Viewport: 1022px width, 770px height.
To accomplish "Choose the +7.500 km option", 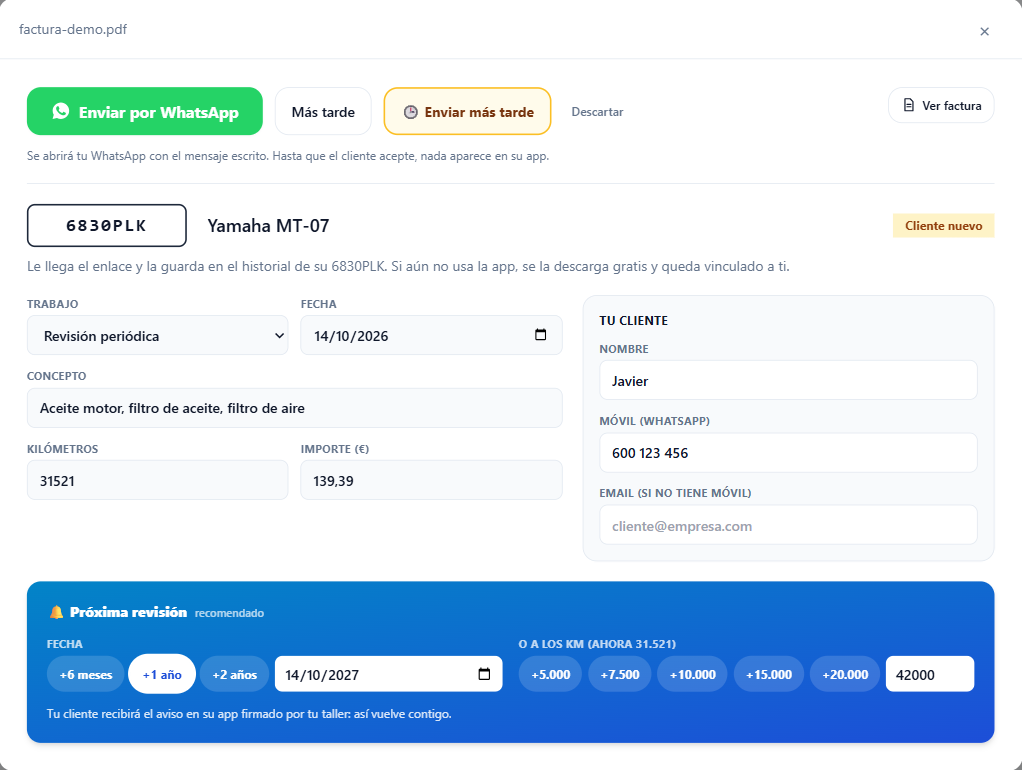I will (x=620, y=674).
